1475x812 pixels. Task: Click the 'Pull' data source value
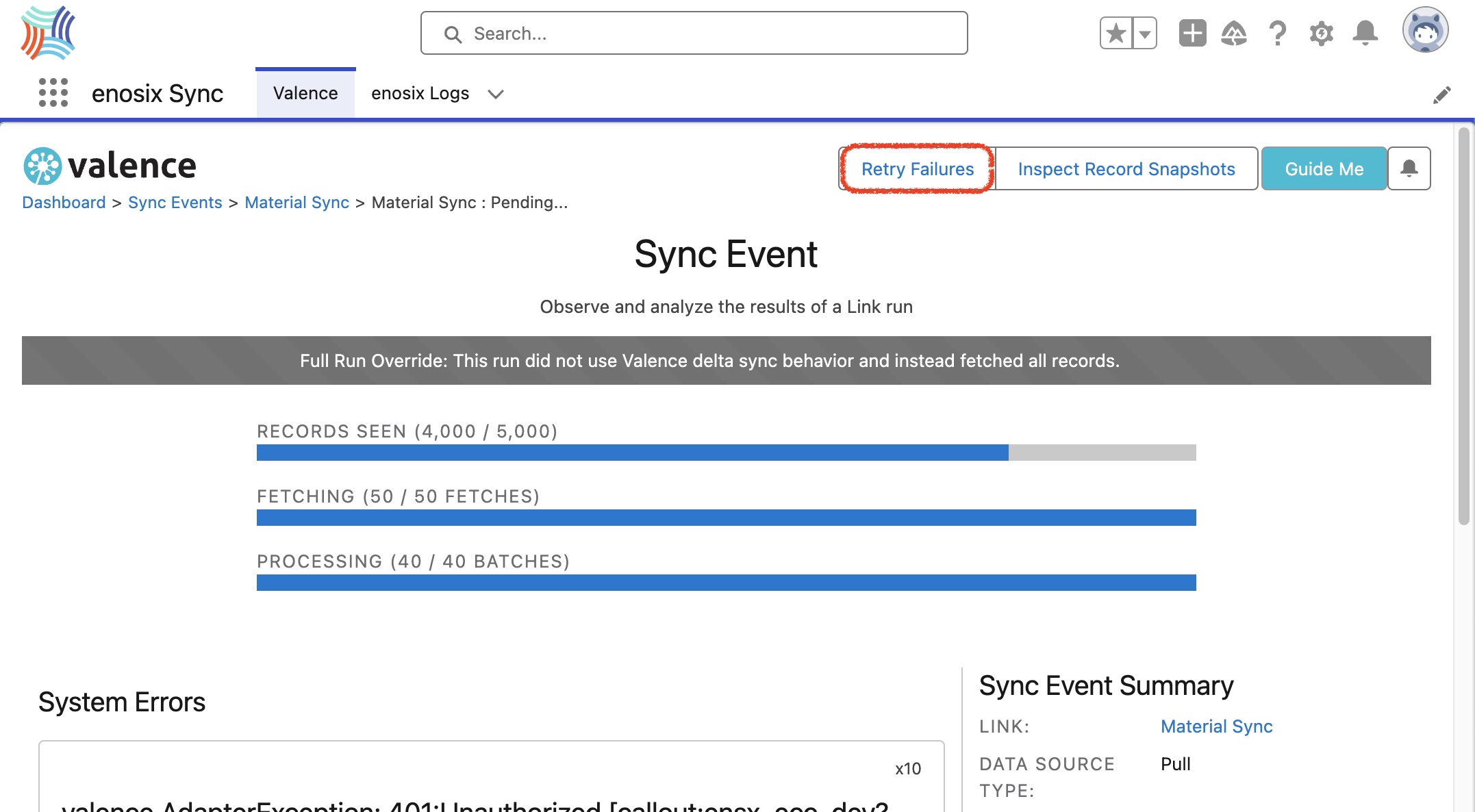1175,764
